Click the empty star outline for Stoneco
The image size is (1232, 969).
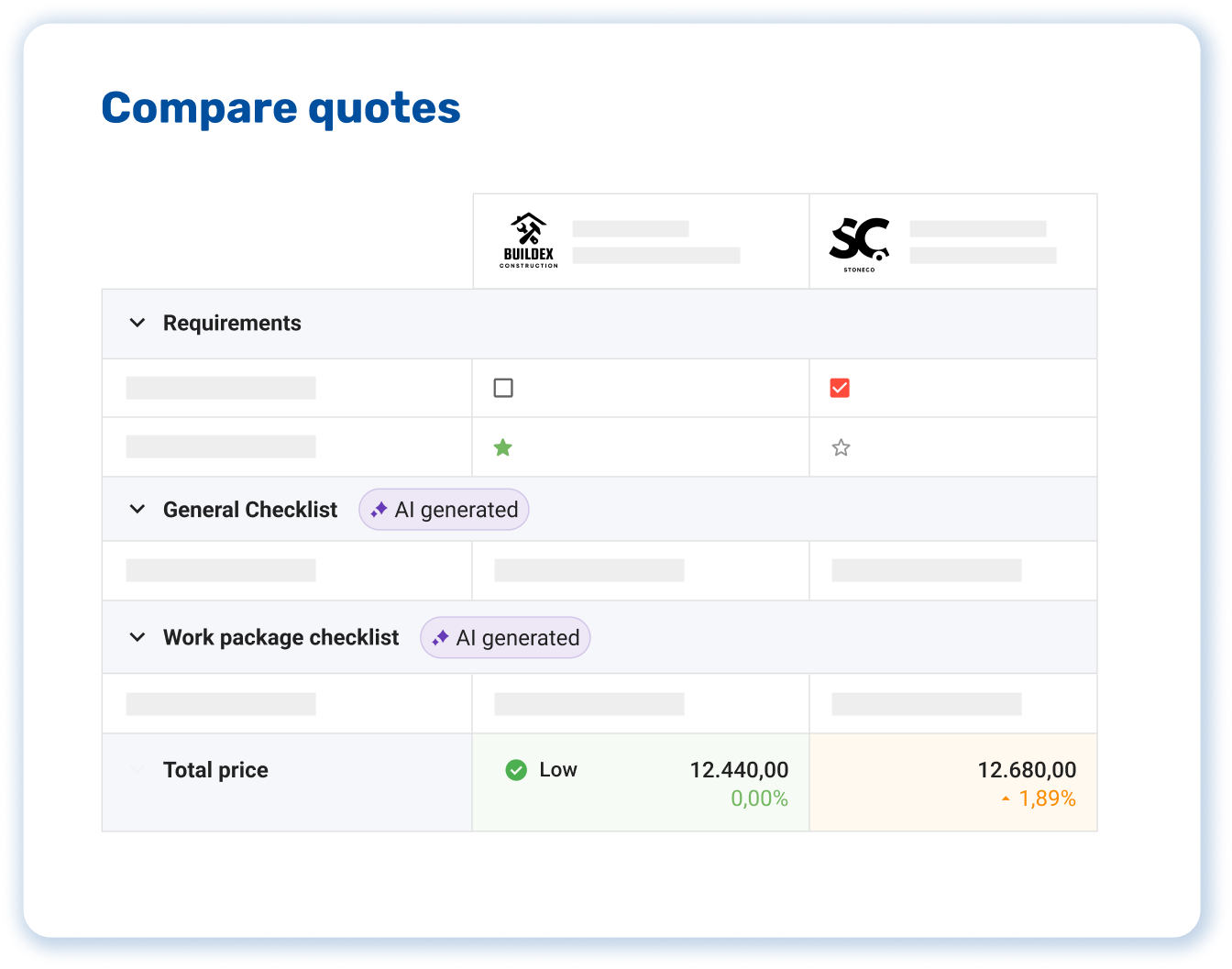841,447
